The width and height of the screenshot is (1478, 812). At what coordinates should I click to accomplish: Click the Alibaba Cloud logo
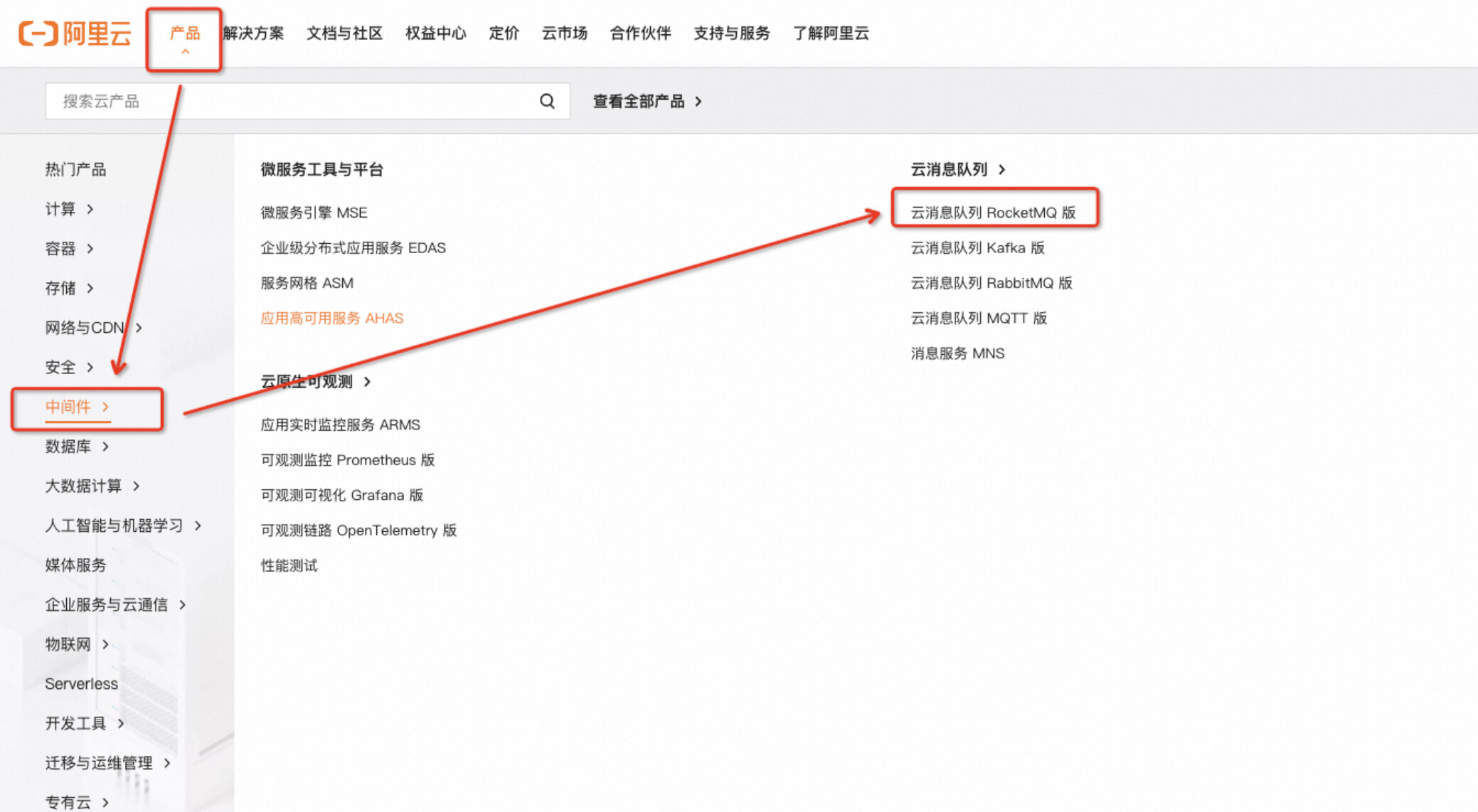(75, 33)
